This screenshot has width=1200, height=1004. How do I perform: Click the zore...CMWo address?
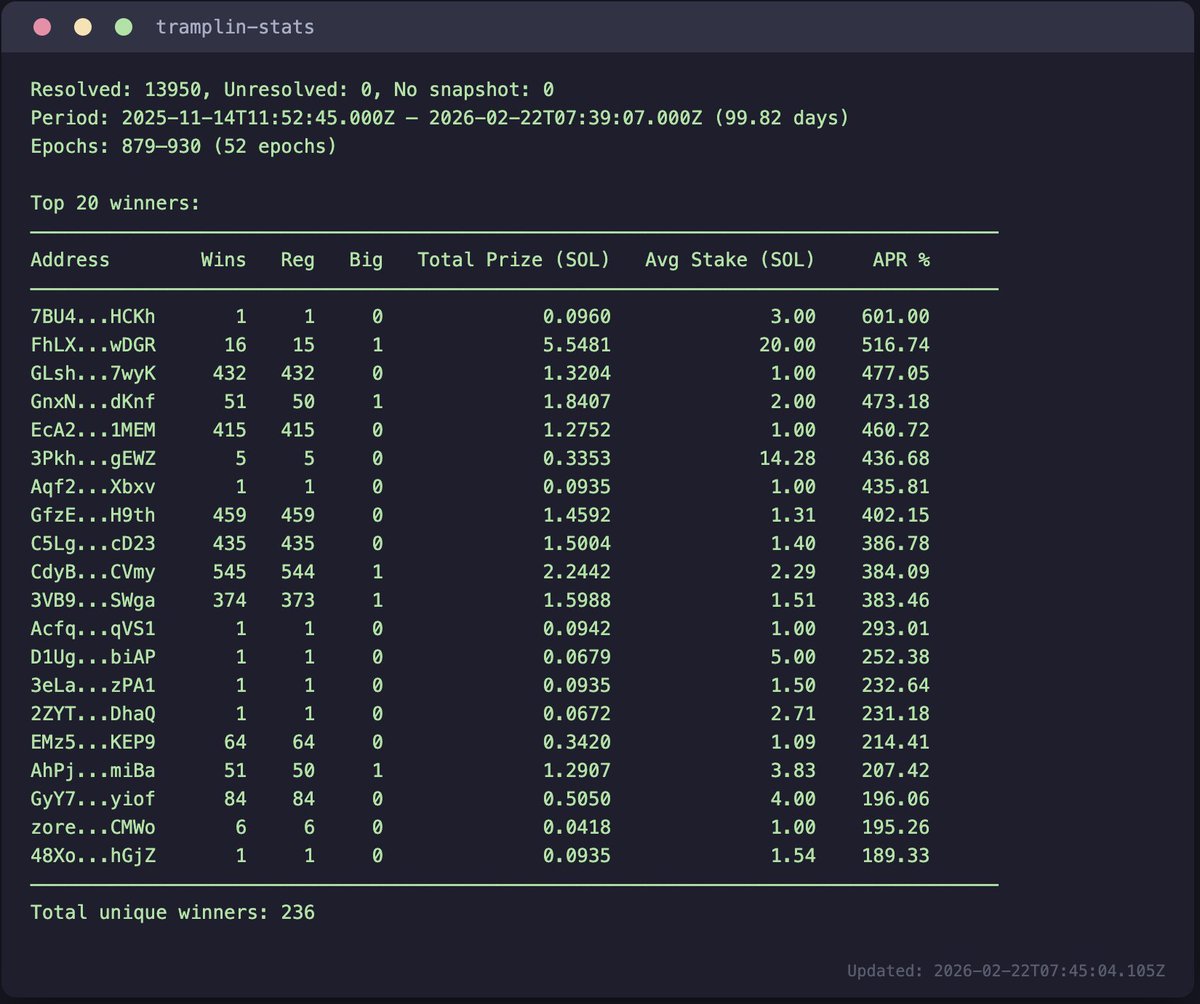tap(95, 827)
